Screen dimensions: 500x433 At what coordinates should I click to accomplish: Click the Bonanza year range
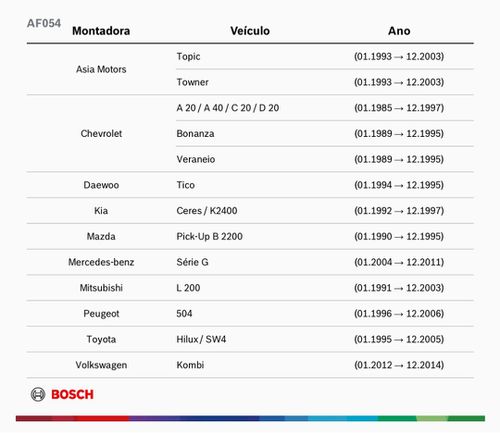click(399, 134)
